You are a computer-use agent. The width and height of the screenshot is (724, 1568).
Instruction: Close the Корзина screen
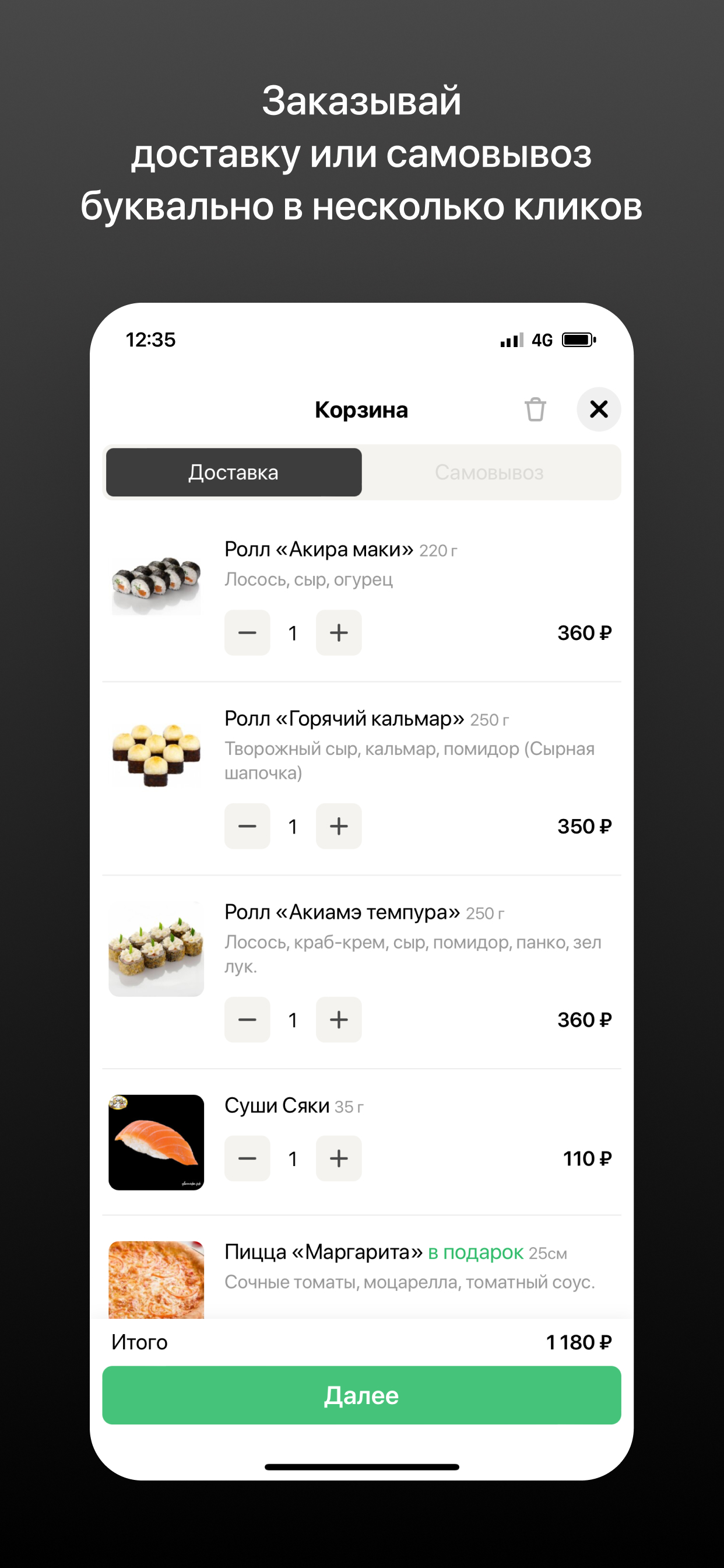pos(599,409)
